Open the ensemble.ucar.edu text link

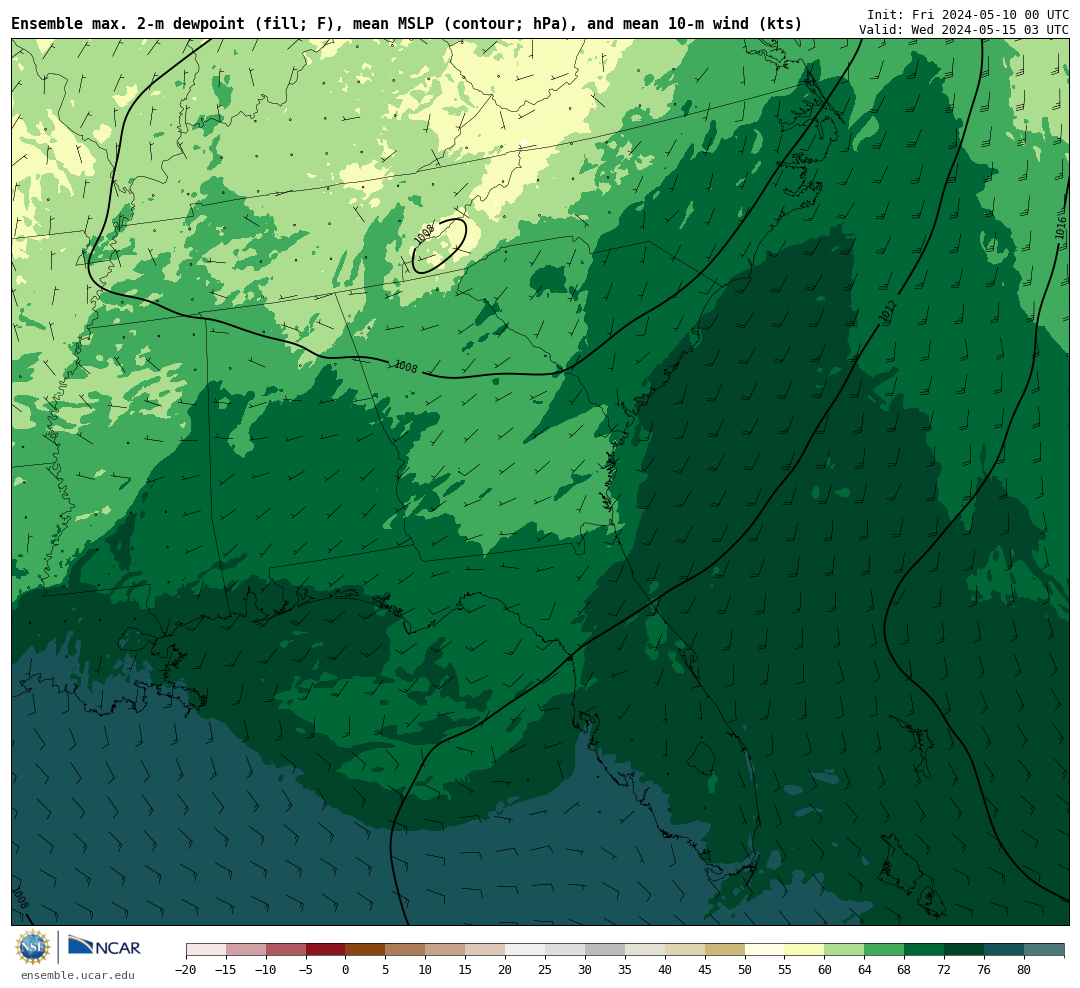(x=78, y=975)
